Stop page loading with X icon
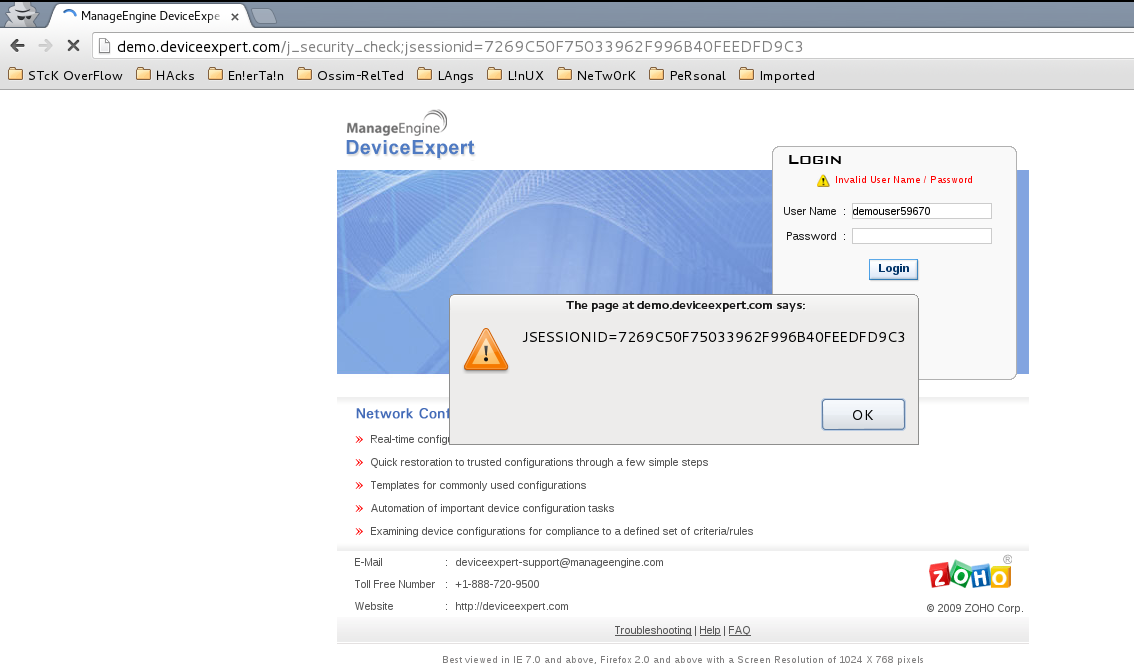1134x670 pixels. (x=73, y=46)
